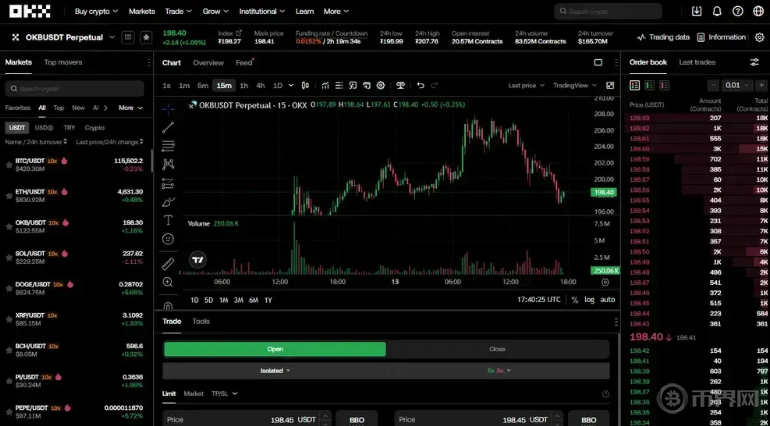Open the Isolated margin mode dropdown
Image resolution: width=770 pixels, height=426 pixels.
275,370
